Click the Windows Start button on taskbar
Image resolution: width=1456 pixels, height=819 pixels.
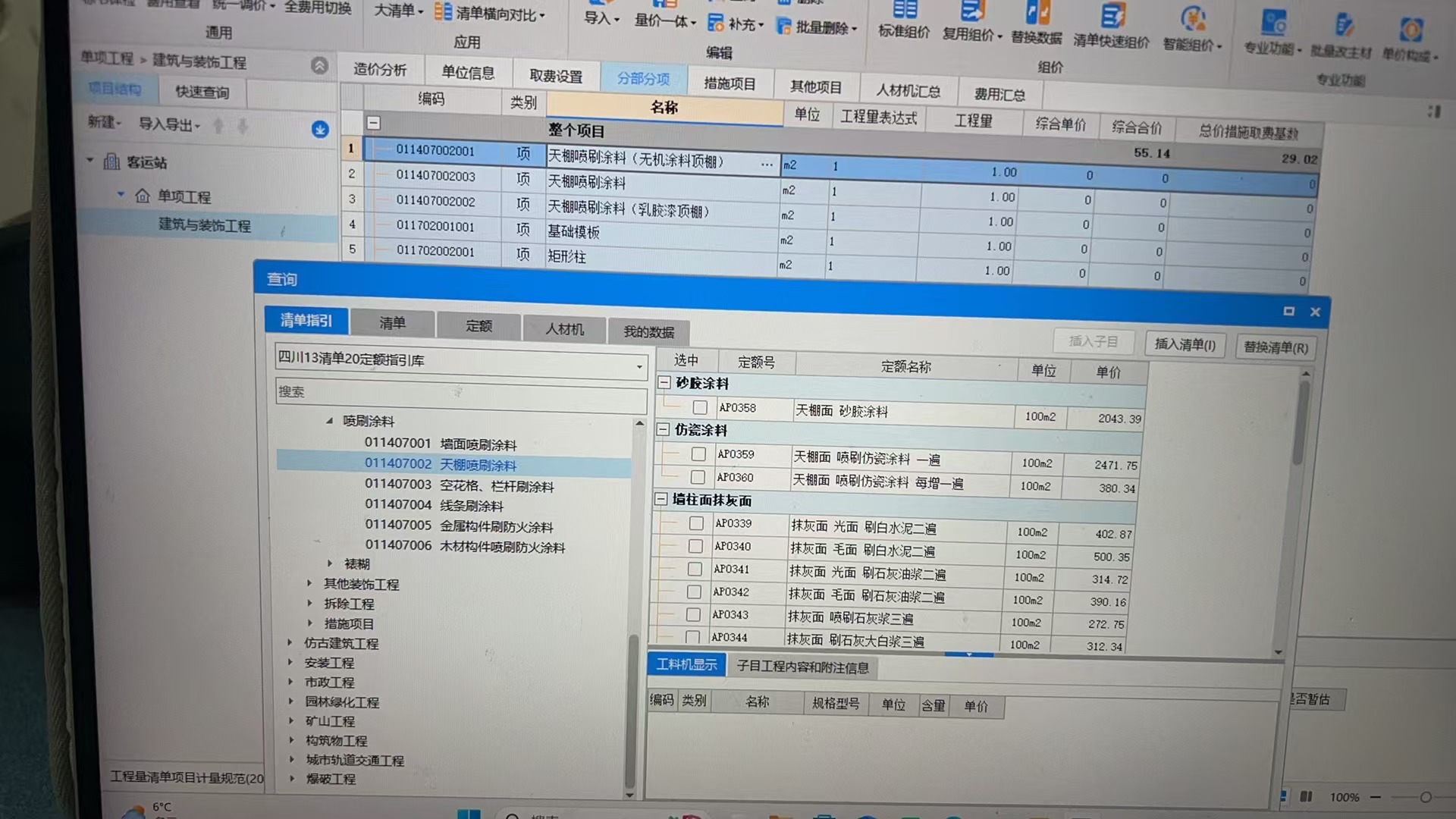point(469,814)
